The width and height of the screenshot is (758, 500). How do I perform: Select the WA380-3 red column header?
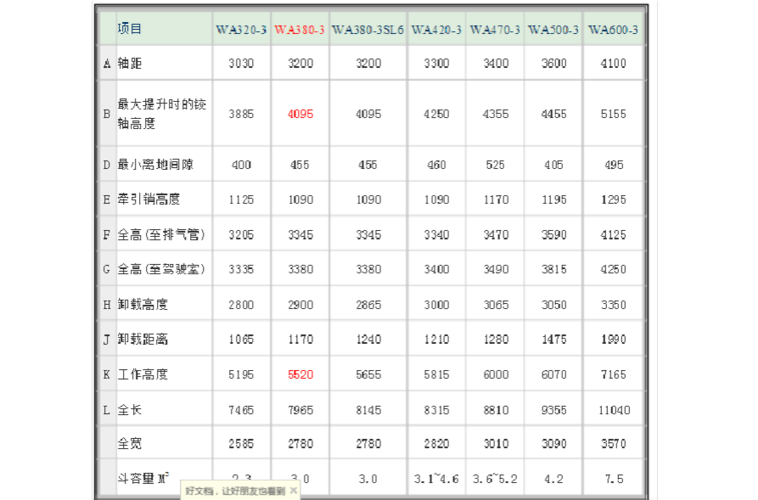pos(299,30)
